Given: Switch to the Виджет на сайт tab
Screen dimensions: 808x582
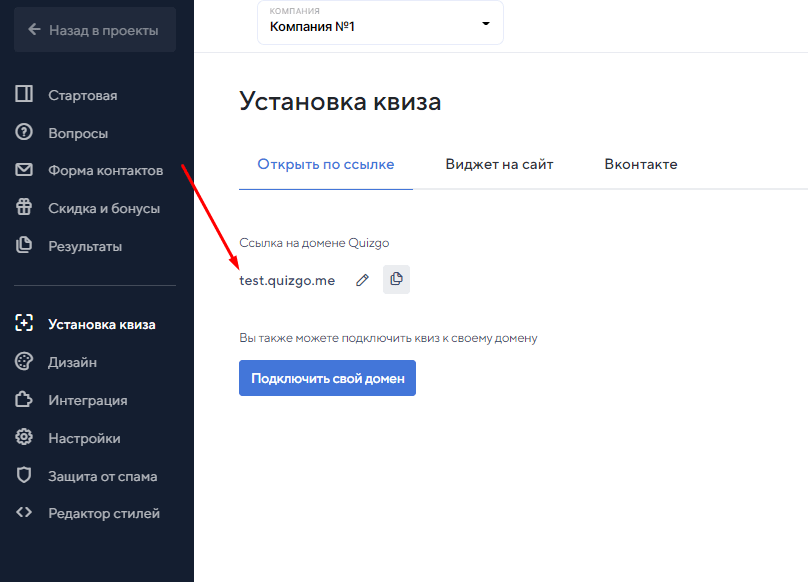Looking at the screenshot, I should point(499,164).
